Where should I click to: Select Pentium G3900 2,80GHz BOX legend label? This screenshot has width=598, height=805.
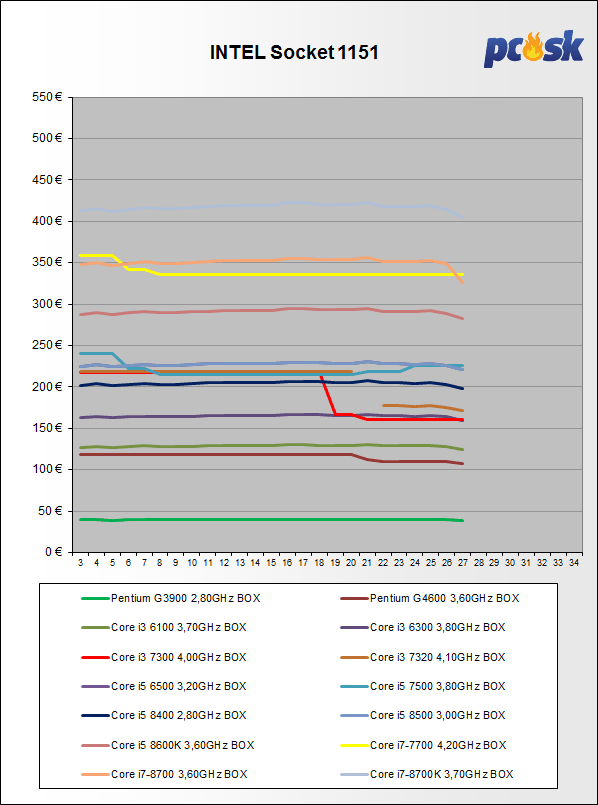pos(186,598)
